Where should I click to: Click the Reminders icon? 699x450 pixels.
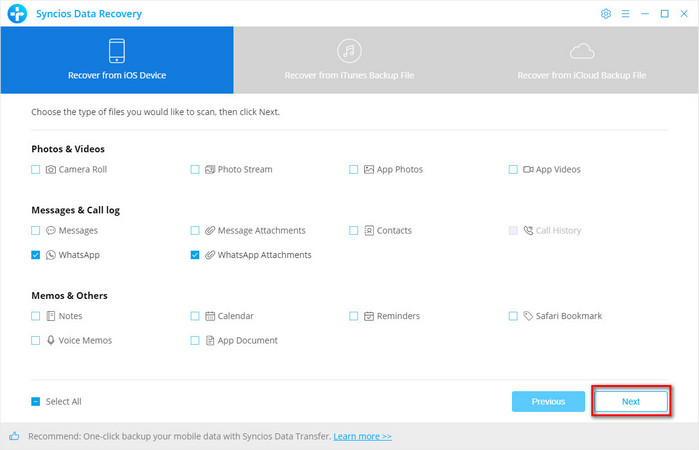(369, 316)
